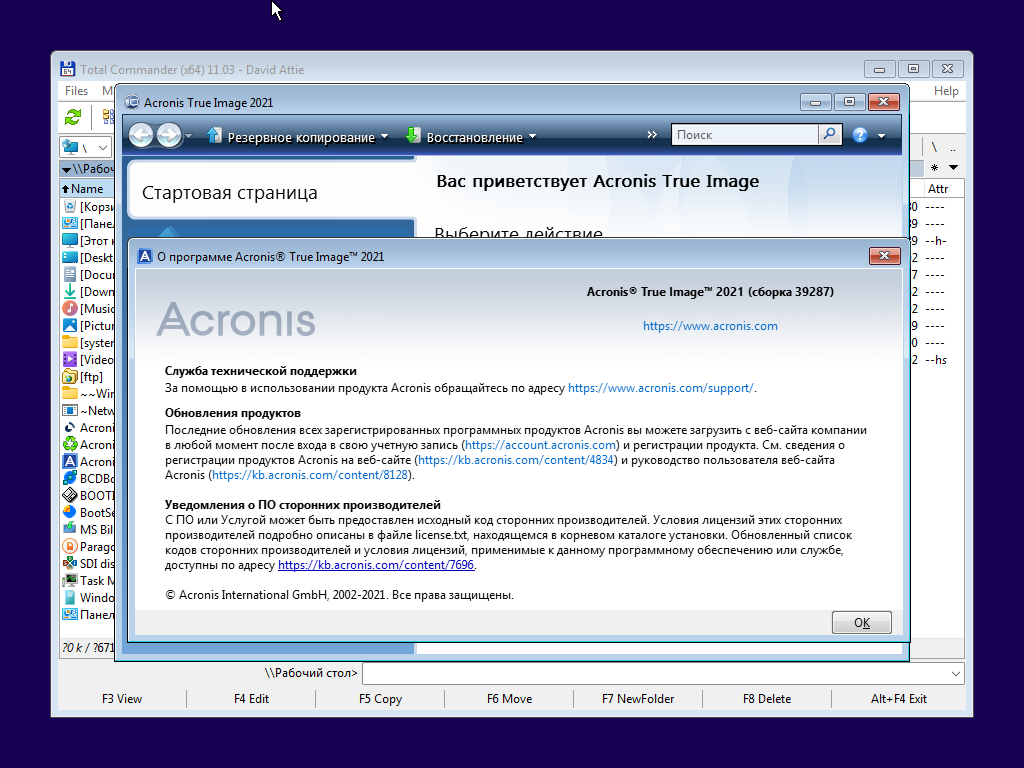Screen dimensions: 1024x768
Task: Select the [Video] folder icon
Action: point(70,360)
